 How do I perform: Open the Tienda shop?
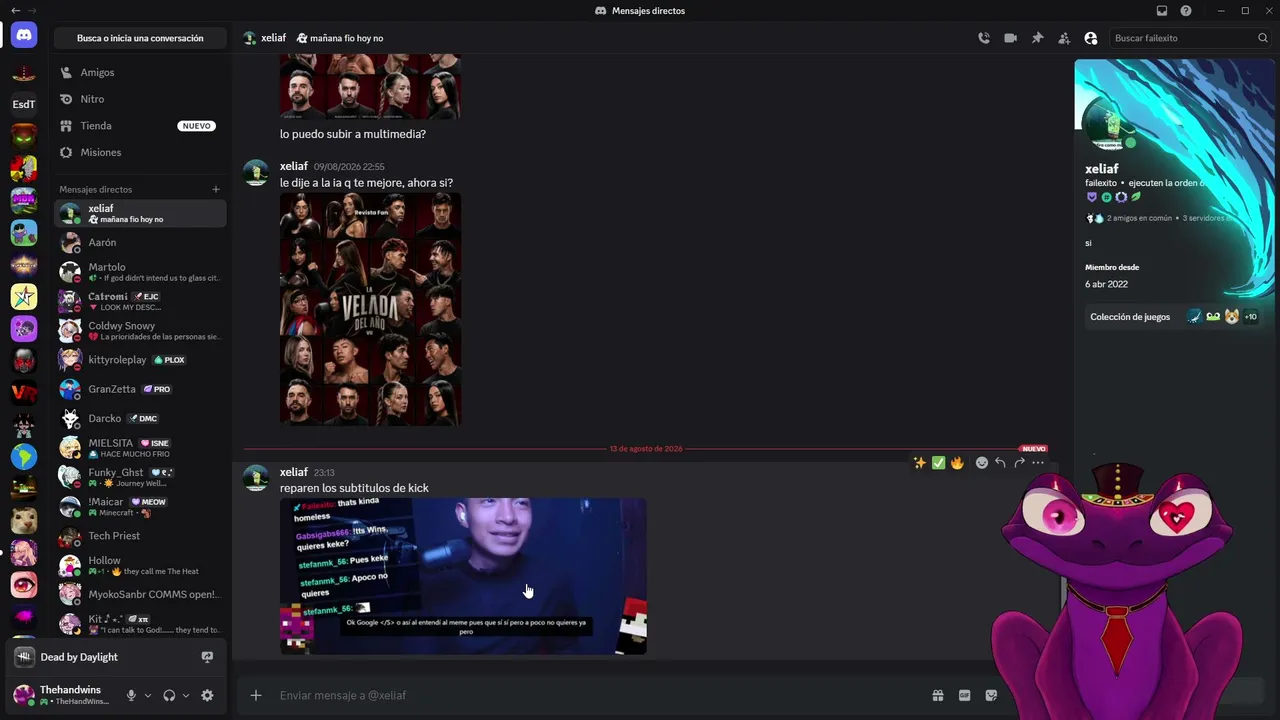[x=140, y=126]
